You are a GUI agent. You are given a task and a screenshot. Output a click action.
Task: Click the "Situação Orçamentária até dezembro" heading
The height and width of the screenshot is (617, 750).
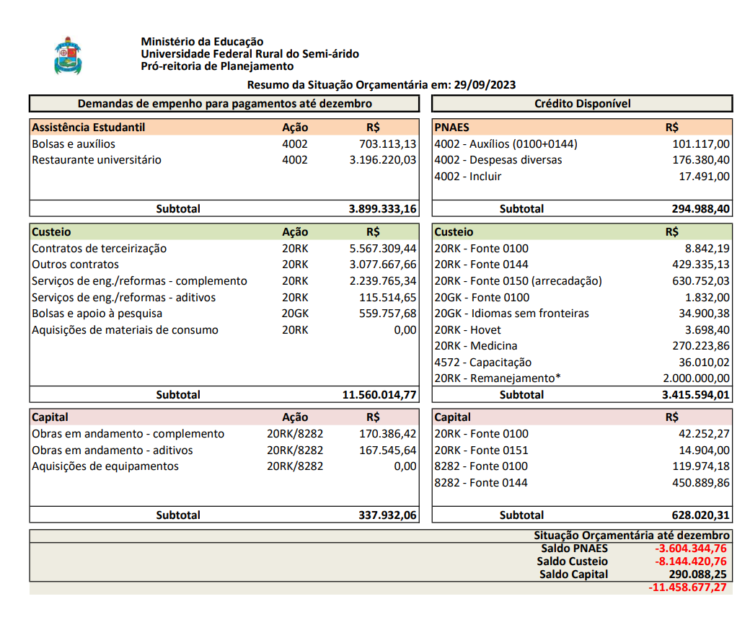(x=632, y=536)
